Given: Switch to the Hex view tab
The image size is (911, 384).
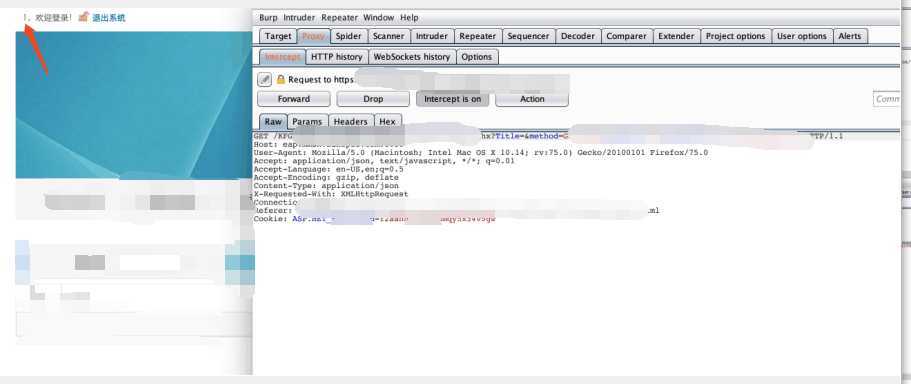Looking at the screenshot, I should 388,122.
